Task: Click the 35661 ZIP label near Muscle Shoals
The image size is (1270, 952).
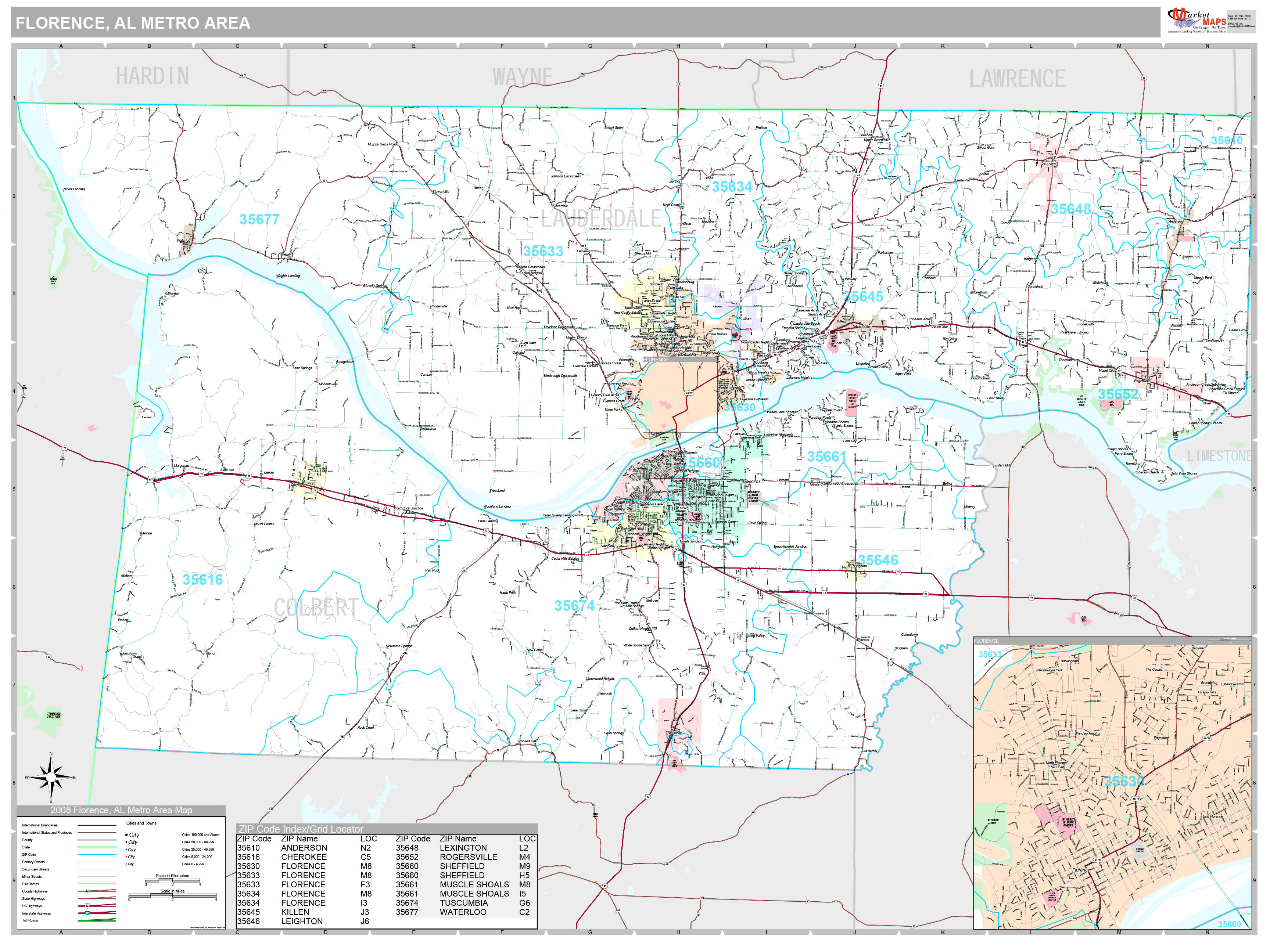Action: point(826,457)
